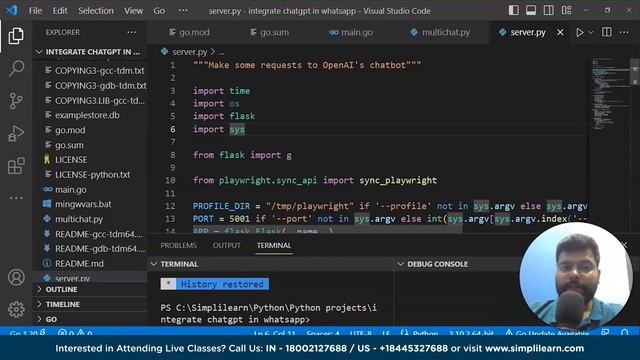Open Source Control view icon

pos(16,101)
